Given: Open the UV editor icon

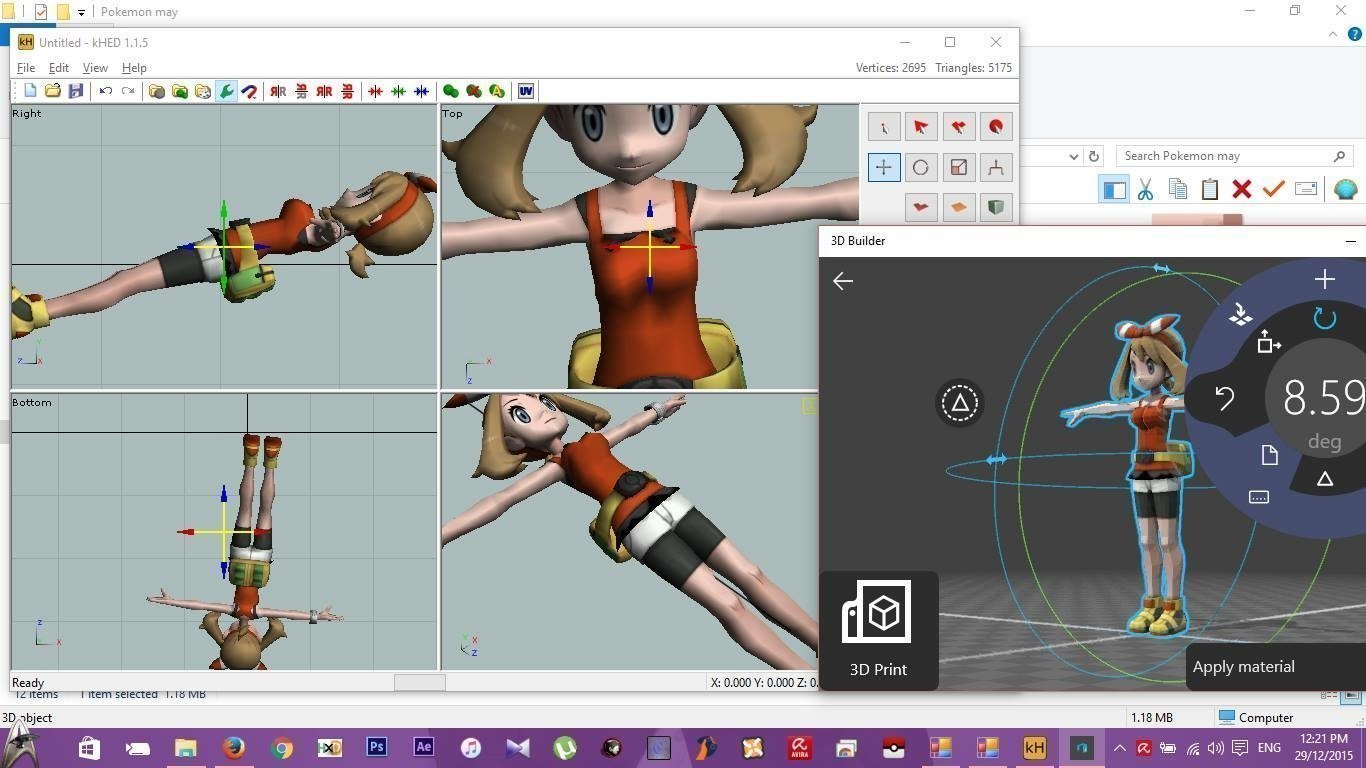Looking at the screenshot, I should [x=526, y=91].
